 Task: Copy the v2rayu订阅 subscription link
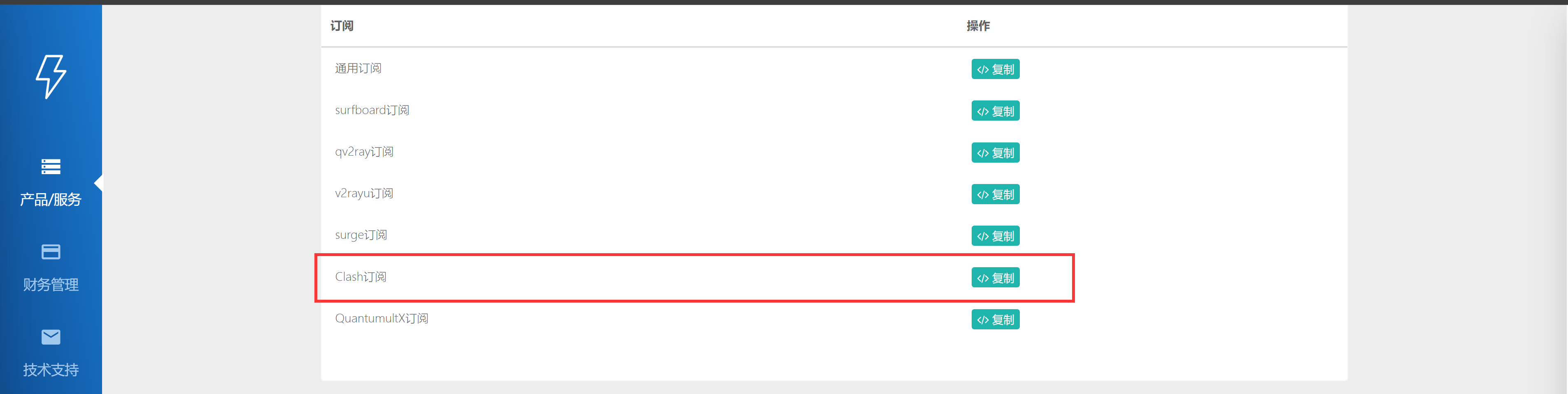995,194
